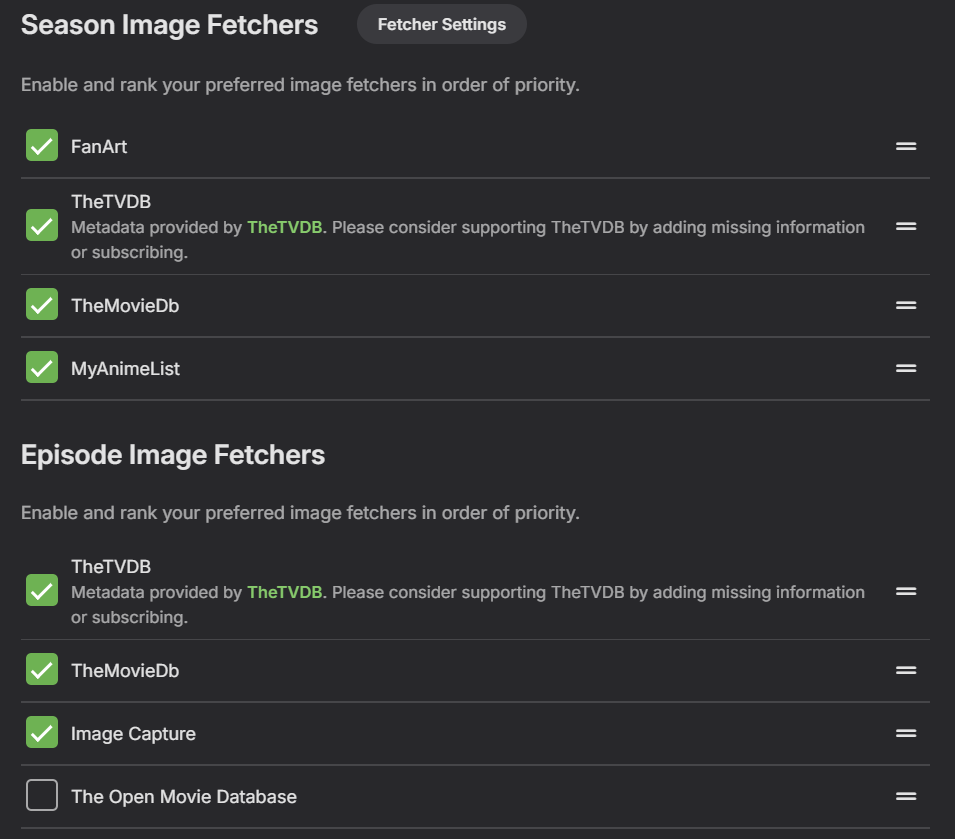Screen dimensions: 955x839
Task: Open Fetcher Settings button
Action: click(441, 24)
